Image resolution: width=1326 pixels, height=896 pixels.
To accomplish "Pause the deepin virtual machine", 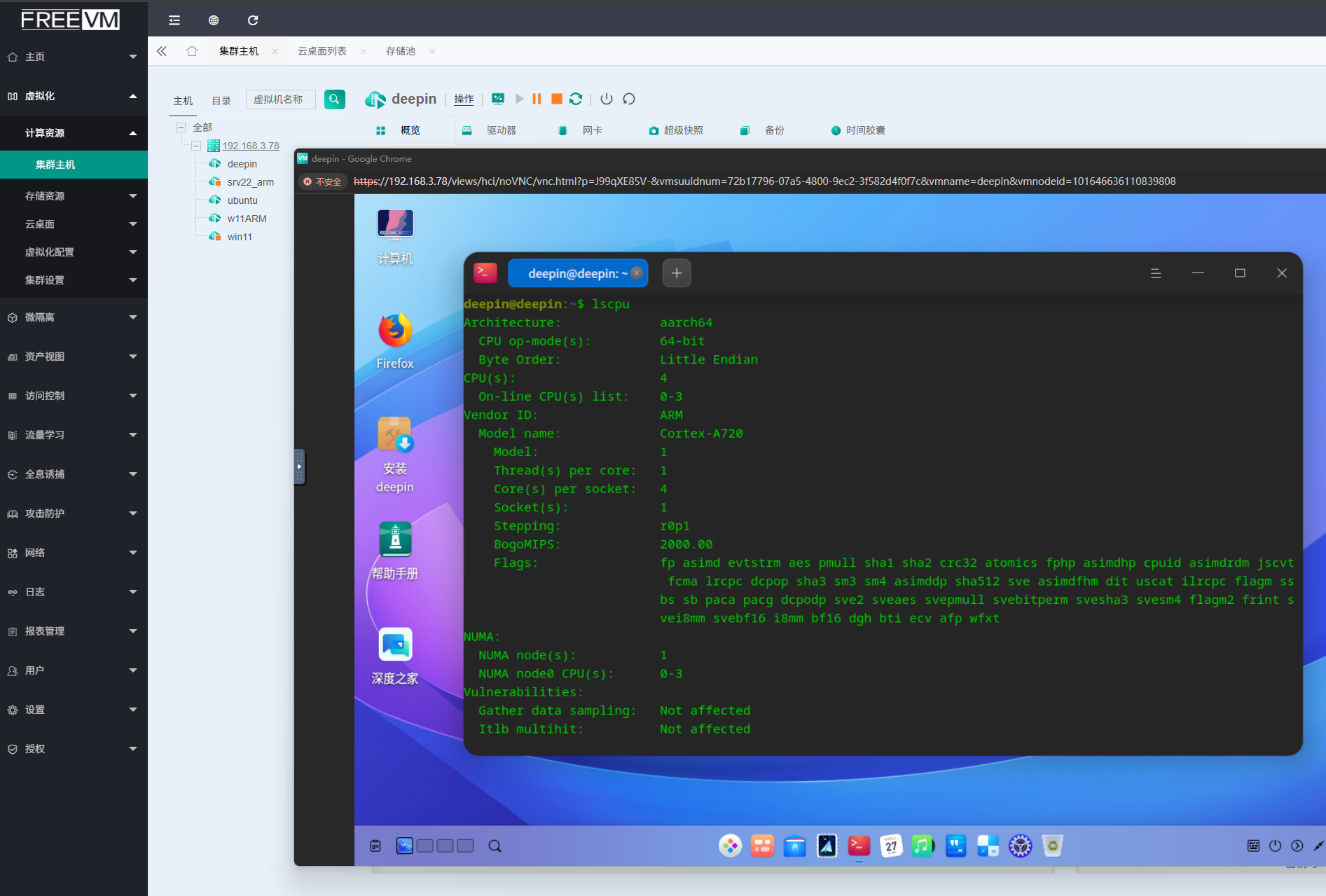I will pos(537,99).
